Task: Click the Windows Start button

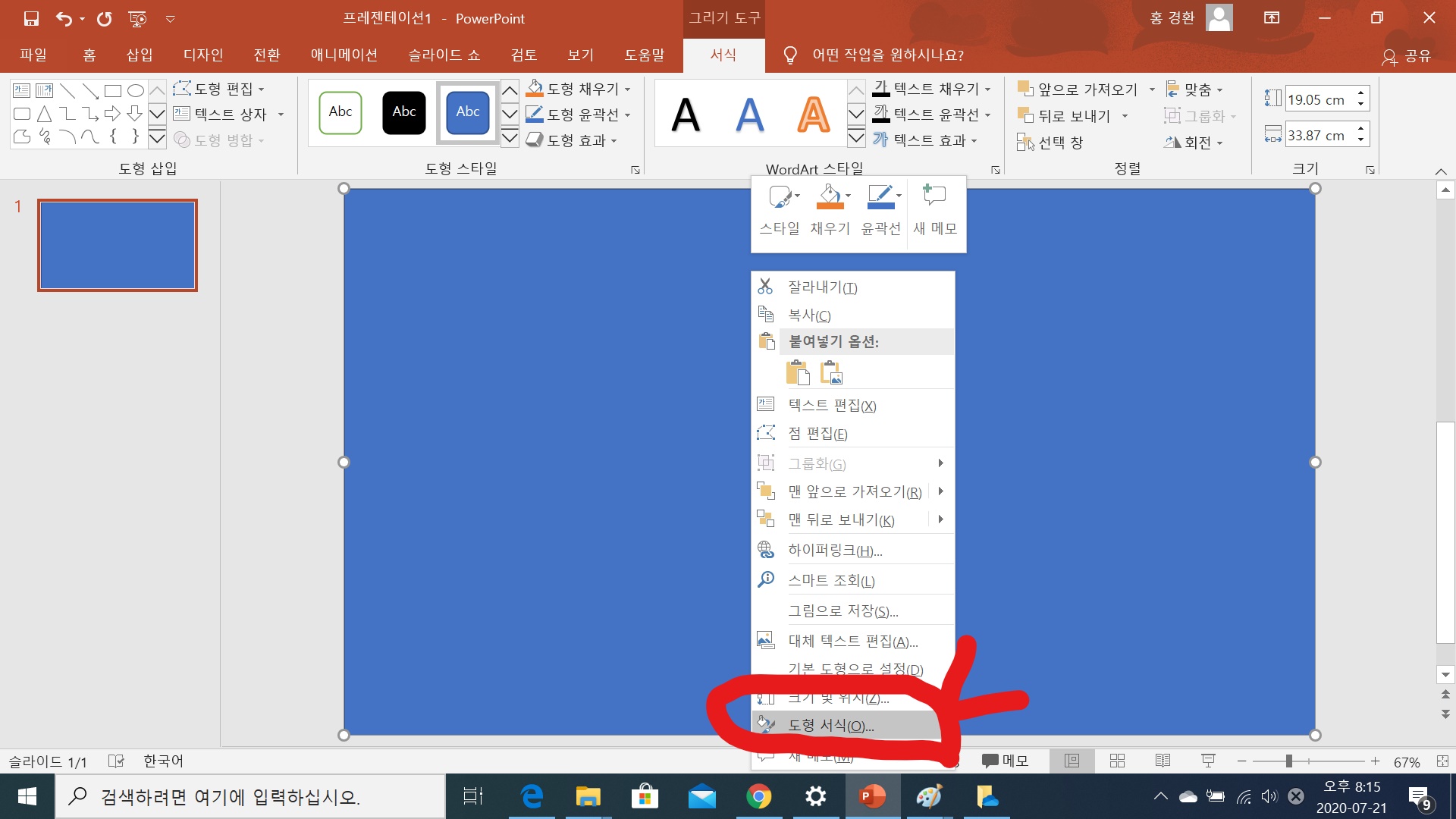Action: (27, 796)
